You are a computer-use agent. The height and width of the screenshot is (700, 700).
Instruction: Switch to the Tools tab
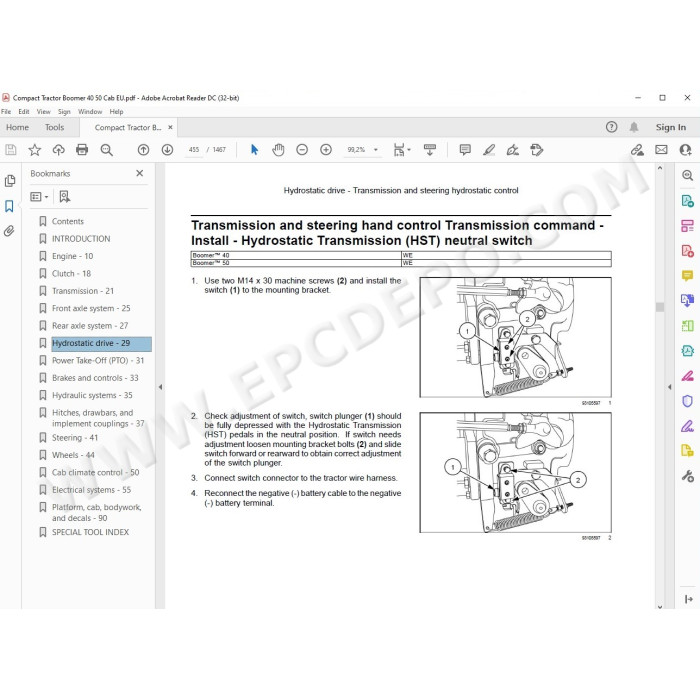pos(54,127)
